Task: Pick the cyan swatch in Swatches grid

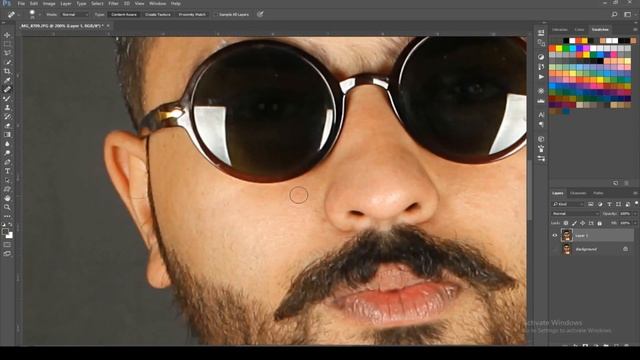Action: tap(573, 48)
